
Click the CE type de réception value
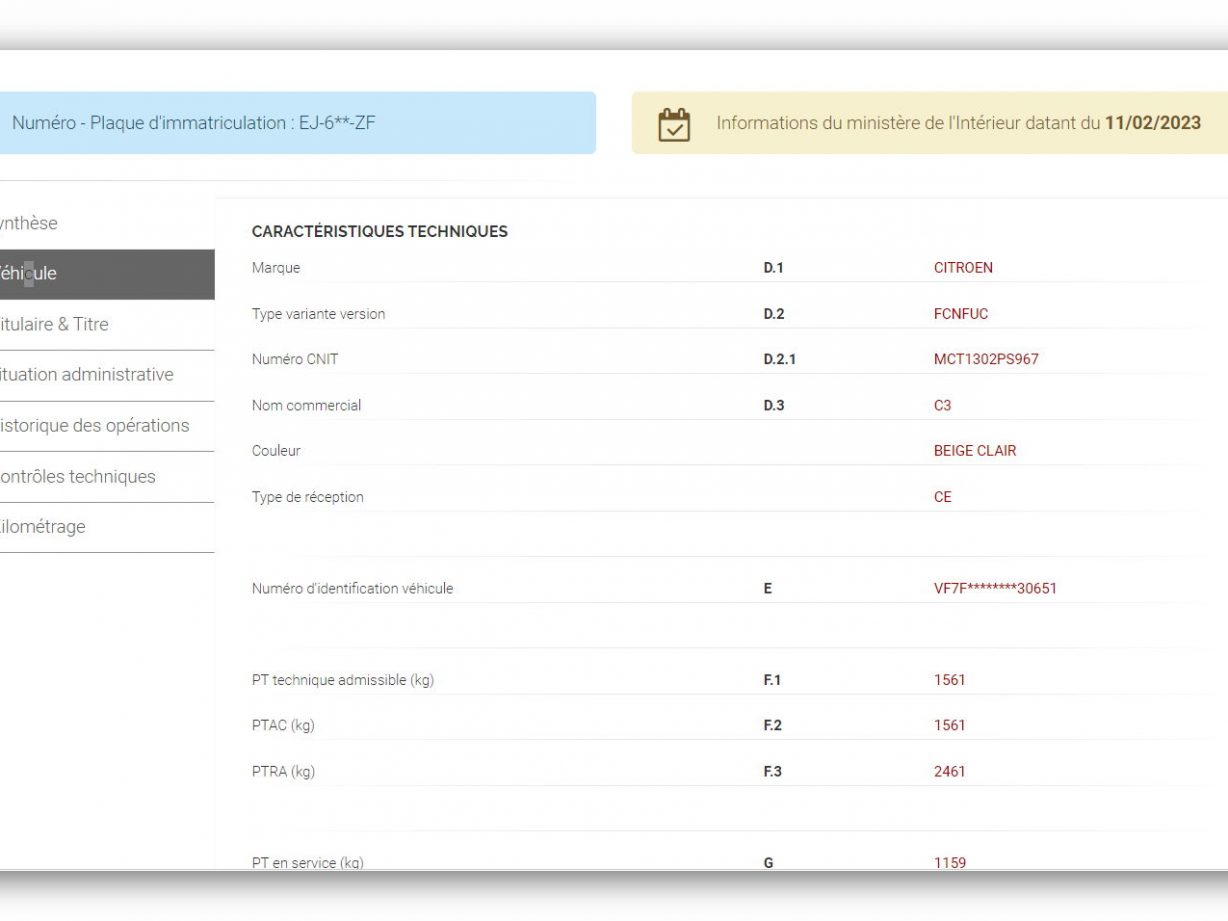pyautogui.click(x=942, y=497)
